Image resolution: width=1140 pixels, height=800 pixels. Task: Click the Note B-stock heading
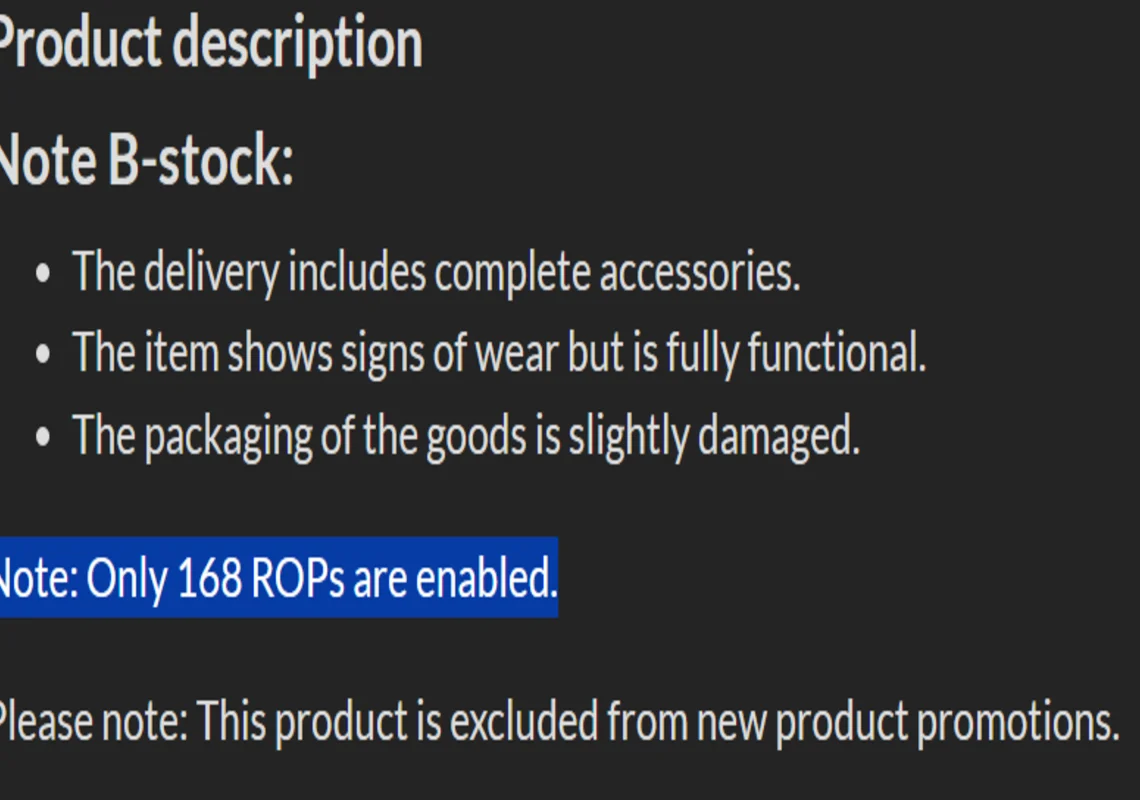(146, 161)
